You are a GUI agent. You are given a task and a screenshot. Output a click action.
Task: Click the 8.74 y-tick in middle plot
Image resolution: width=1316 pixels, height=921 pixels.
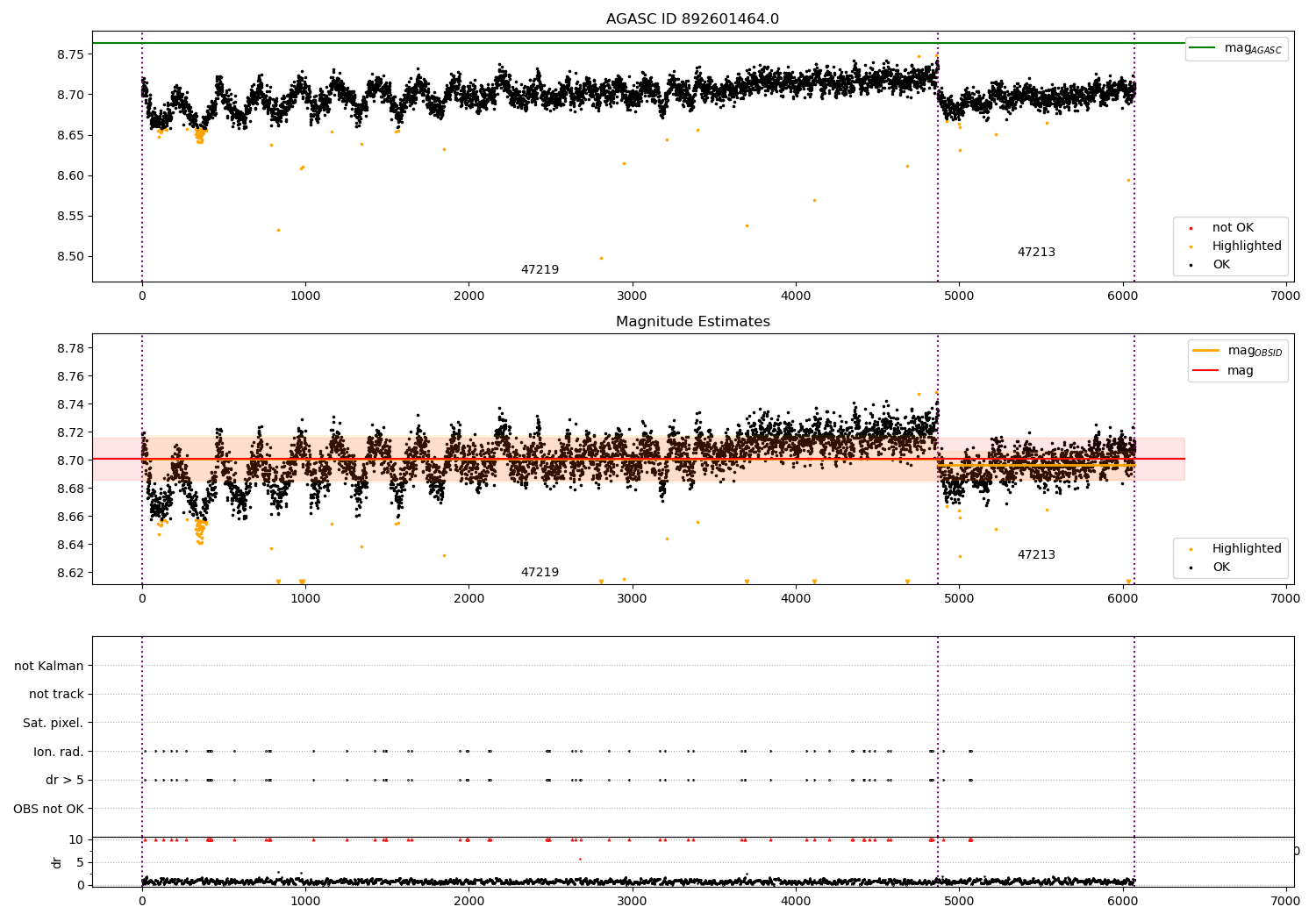(70, 404)
